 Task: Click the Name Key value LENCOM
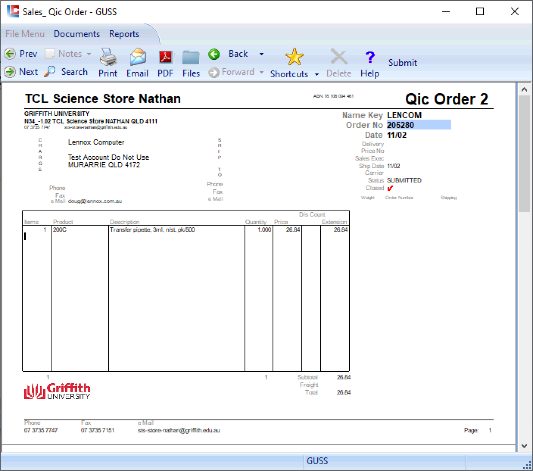[404, 115]
